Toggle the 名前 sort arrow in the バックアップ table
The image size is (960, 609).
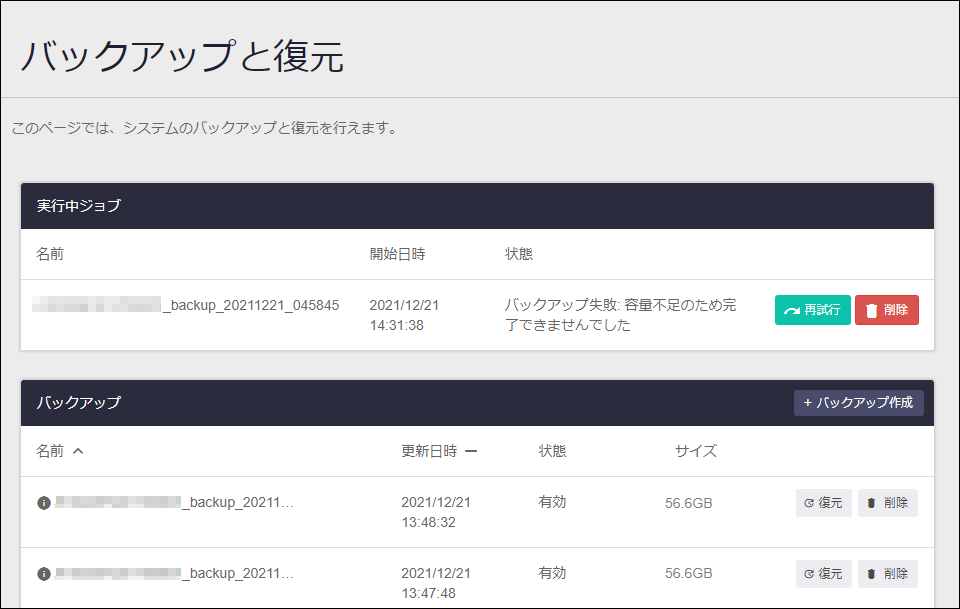click(x=78, y=451)
